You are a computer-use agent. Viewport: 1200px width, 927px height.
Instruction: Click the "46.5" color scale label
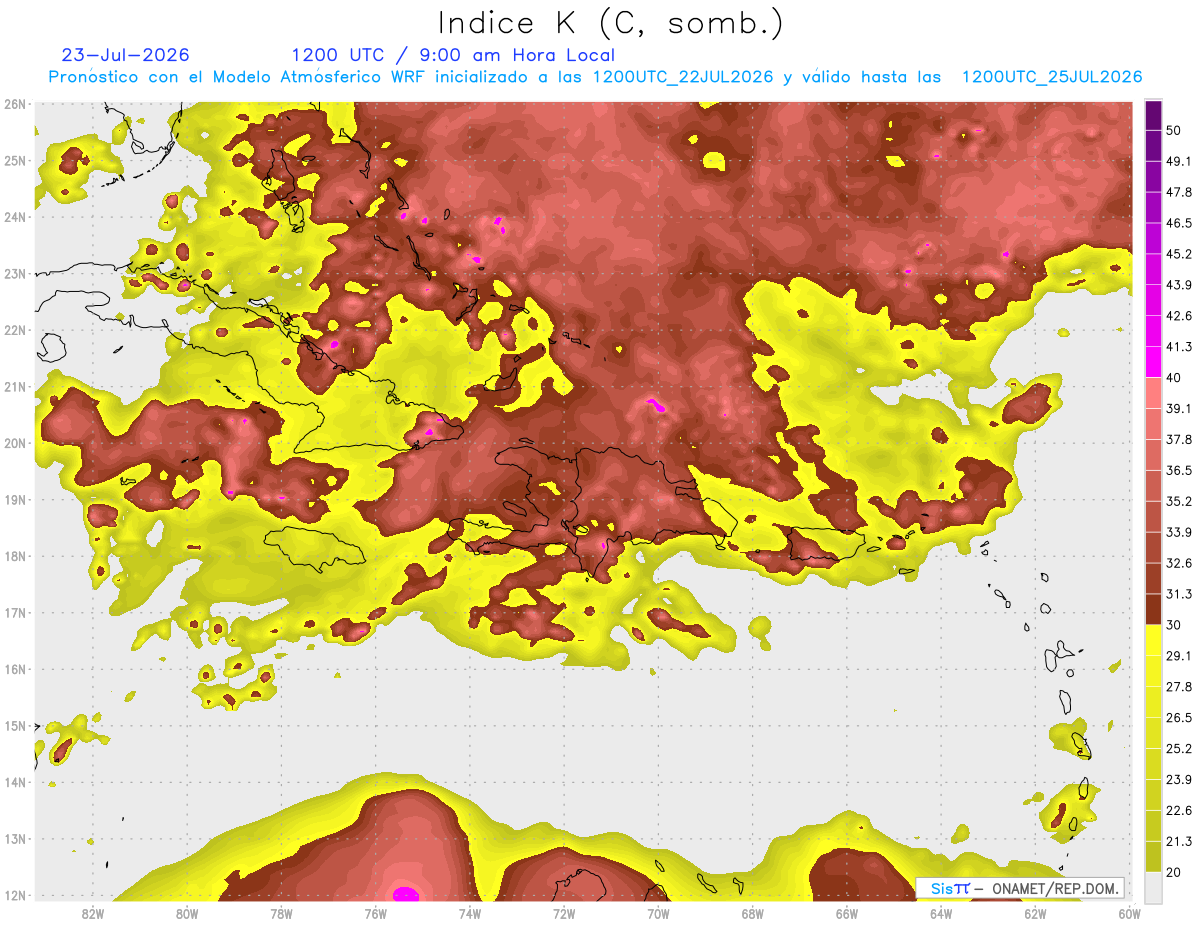click(1179, 222)
